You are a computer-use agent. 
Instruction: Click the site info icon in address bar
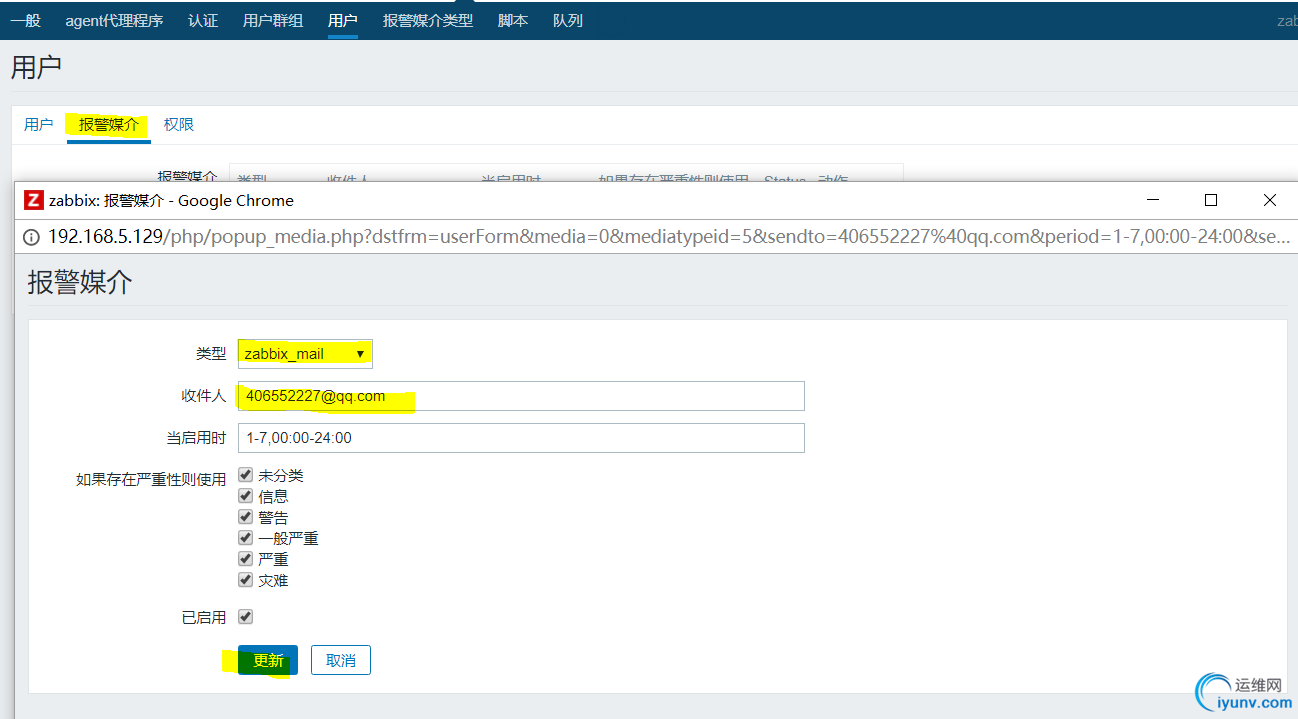click(x=31, y=237)
